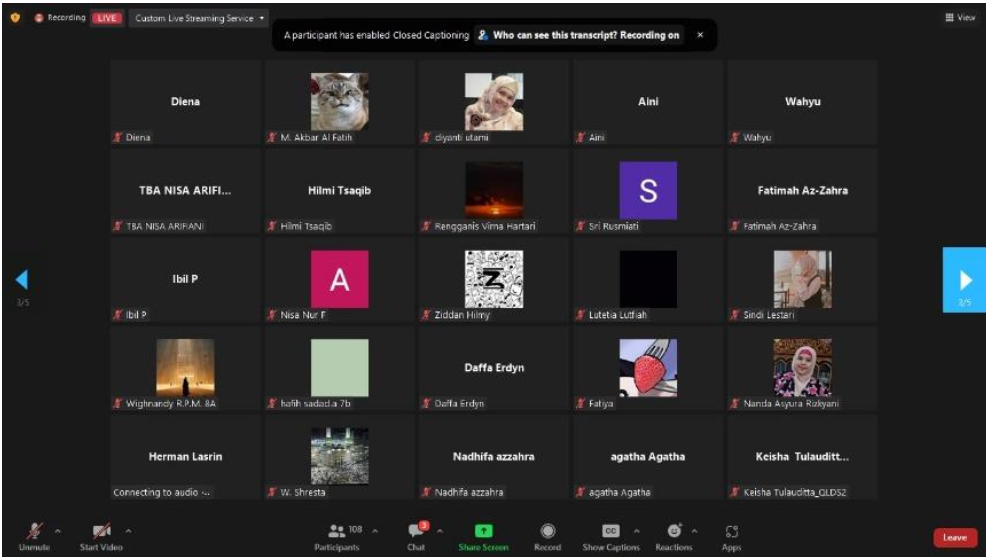Screen dimensions: 988x558
Task: Open the Chat panel icon
Action: click(416, 531)
